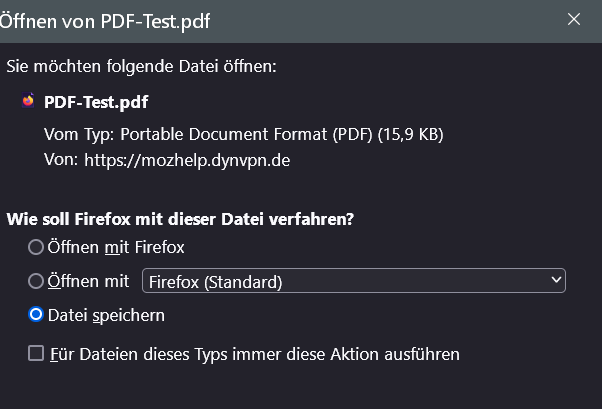Select the "Datei speichern" radio button

[36, 314]
